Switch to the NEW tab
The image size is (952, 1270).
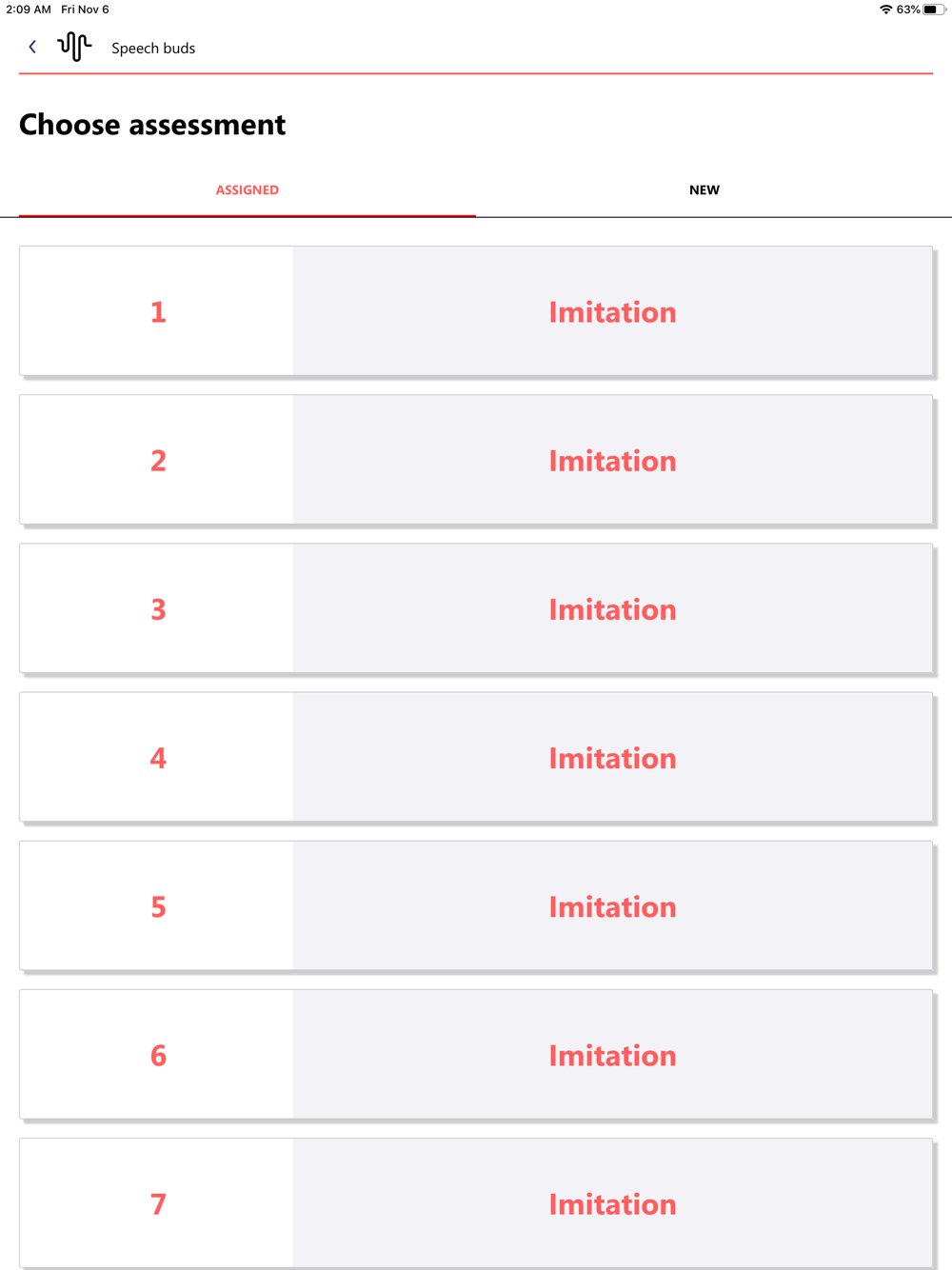tap(704, 190)
